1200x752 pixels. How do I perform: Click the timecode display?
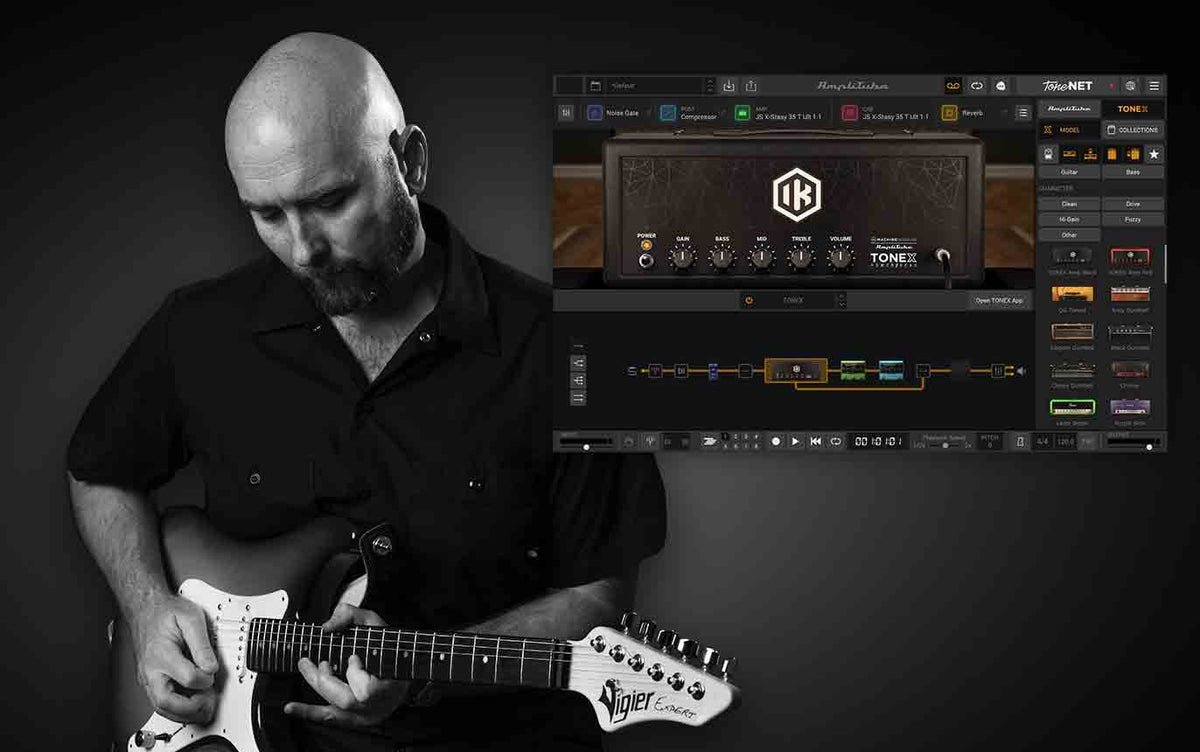[x=876, y=441]
